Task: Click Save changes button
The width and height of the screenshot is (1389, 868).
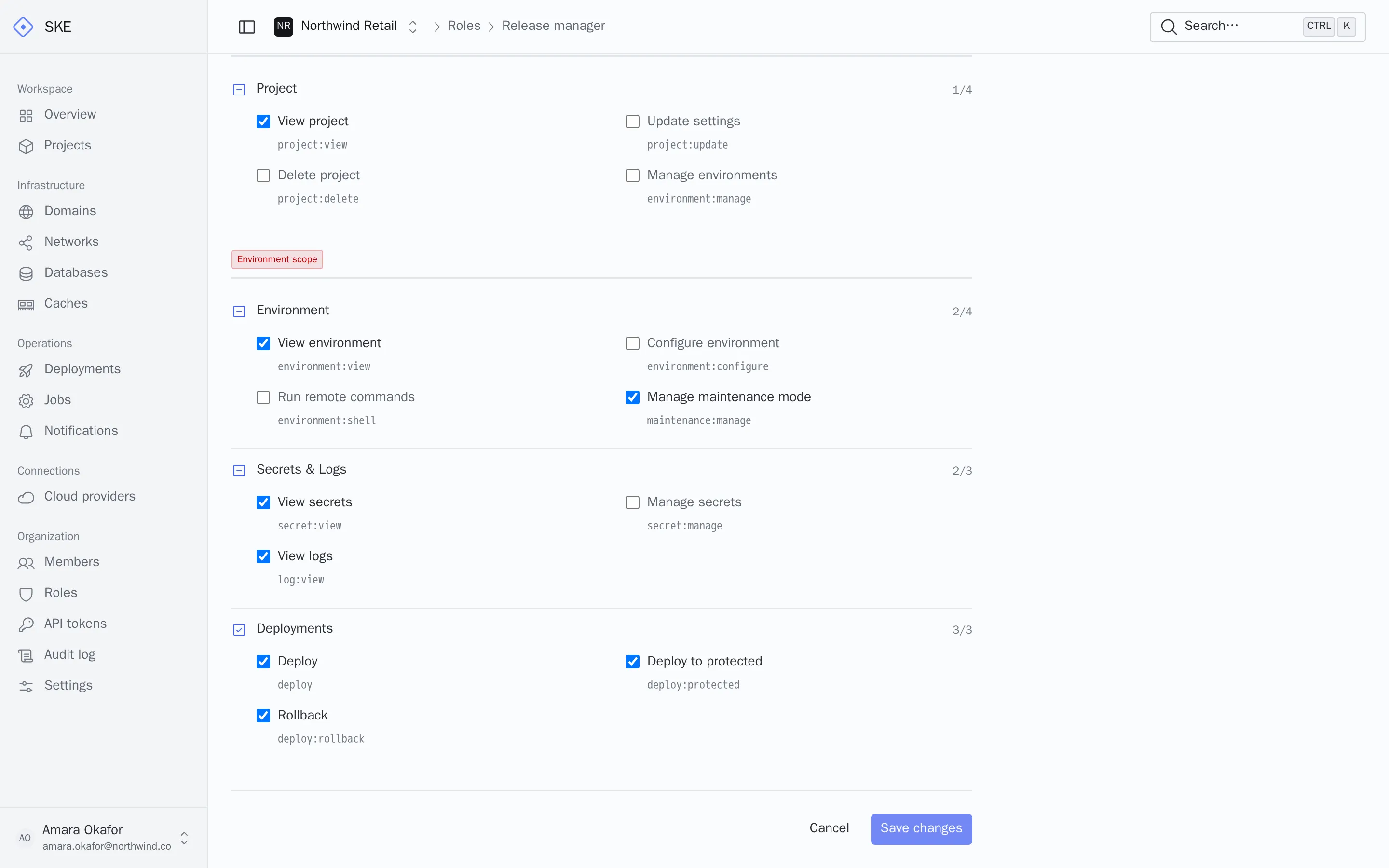Action: tap(921, 828)
